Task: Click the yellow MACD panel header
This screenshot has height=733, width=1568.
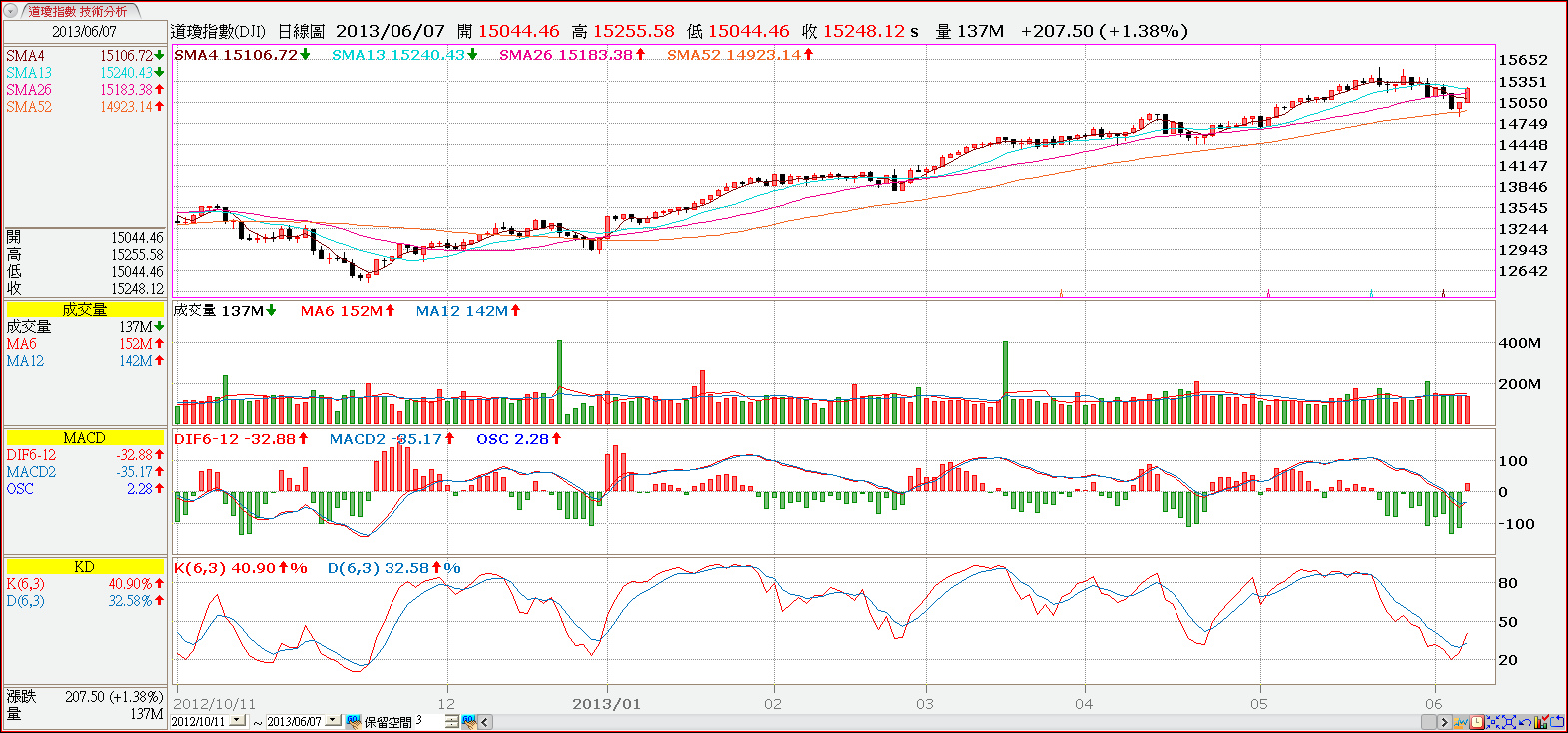Action: [84, 438]
